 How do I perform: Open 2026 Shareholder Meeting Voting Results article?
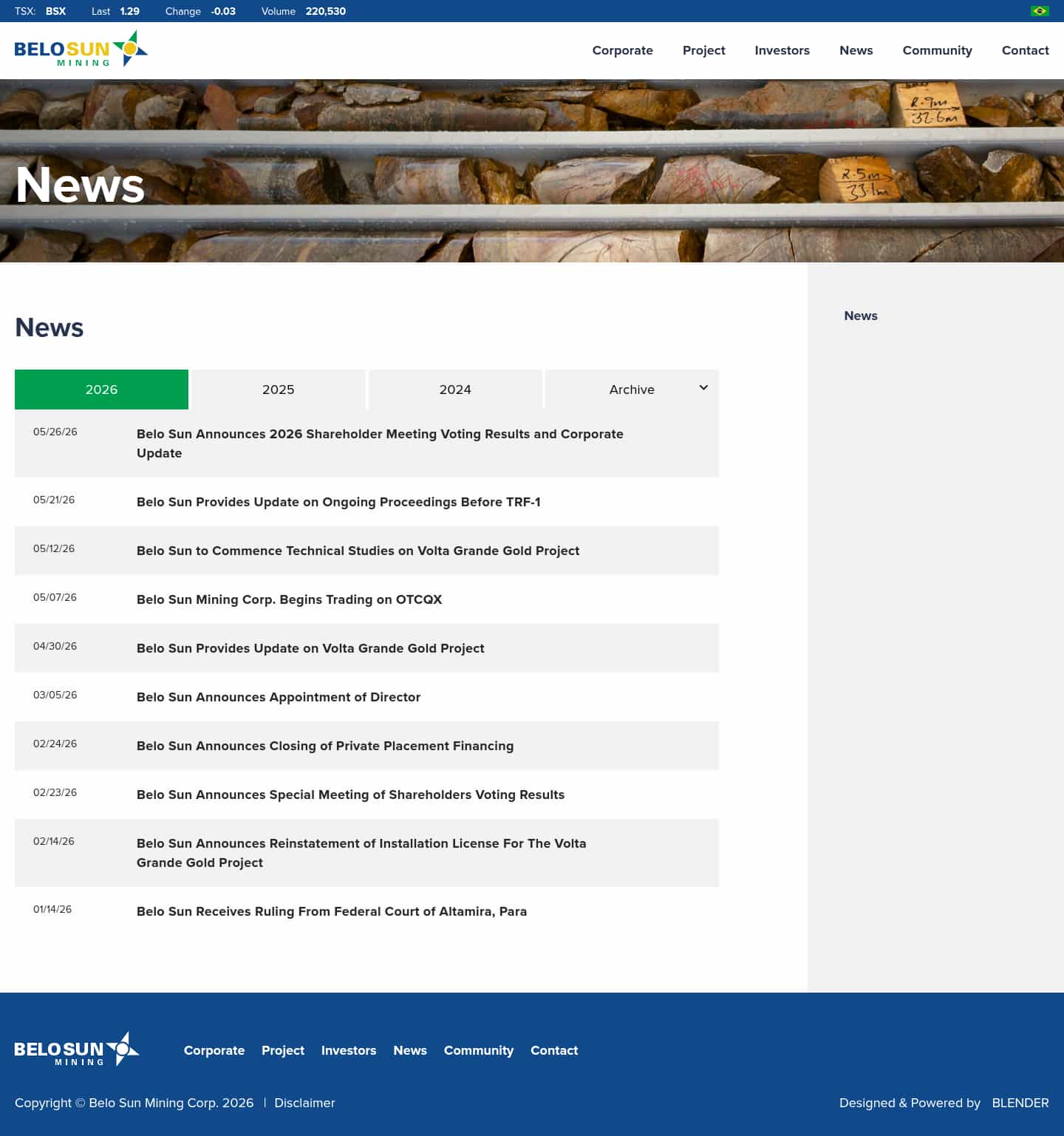(x=380, y=443)
